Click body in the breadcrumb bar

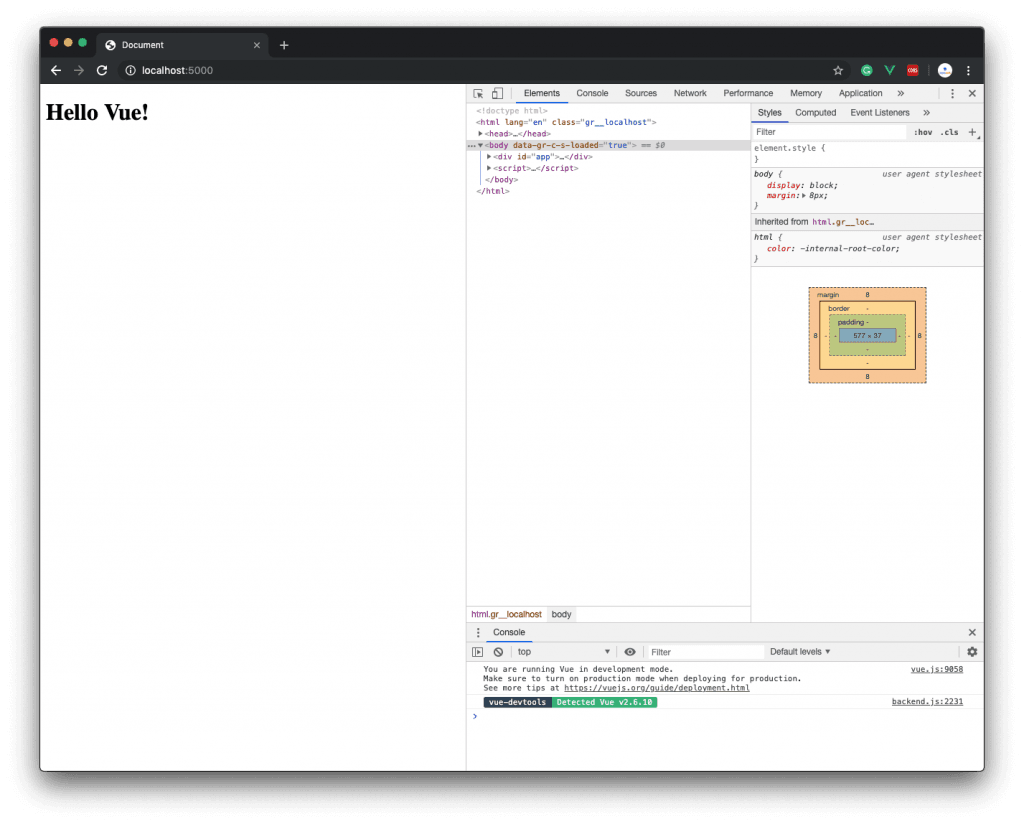click(x=561, y=614)
